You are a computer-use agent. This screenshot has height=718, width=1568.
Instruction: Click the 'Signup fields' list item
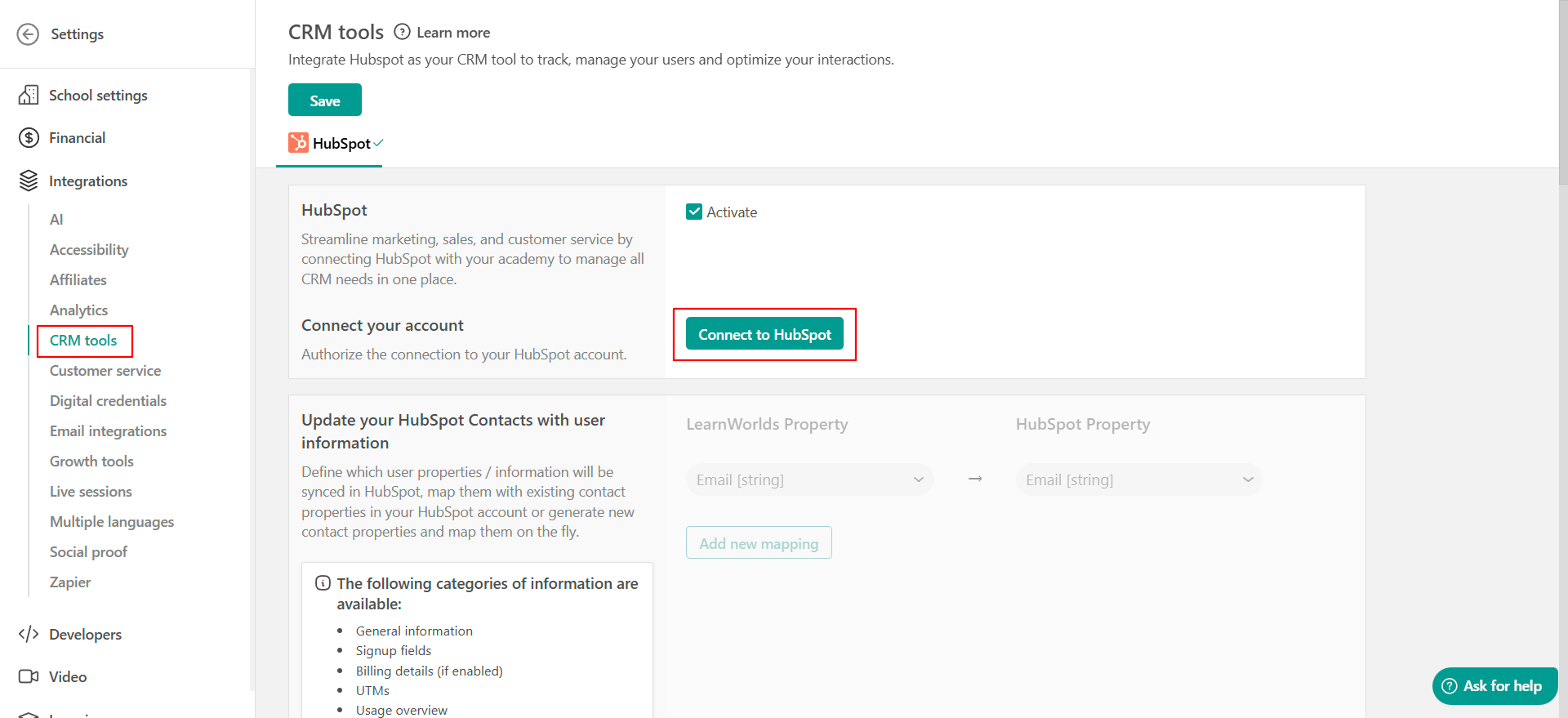394,651
